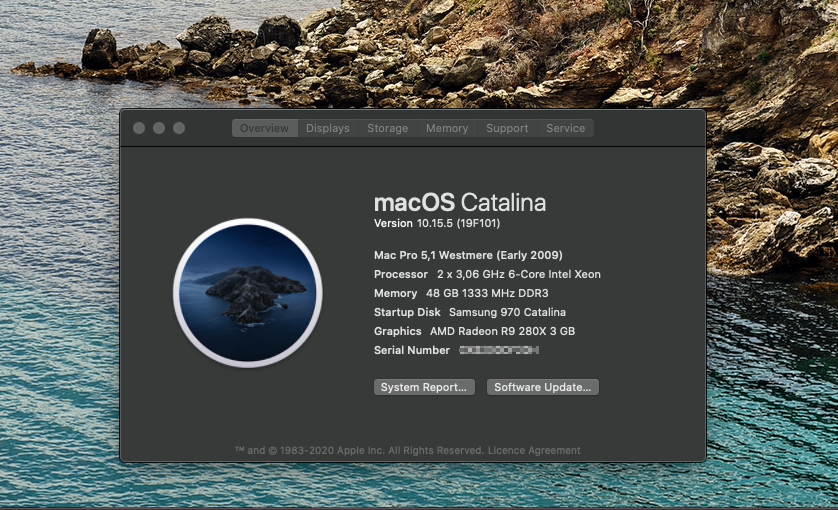
Task: Click the Software Update... button
Action: 542,387
